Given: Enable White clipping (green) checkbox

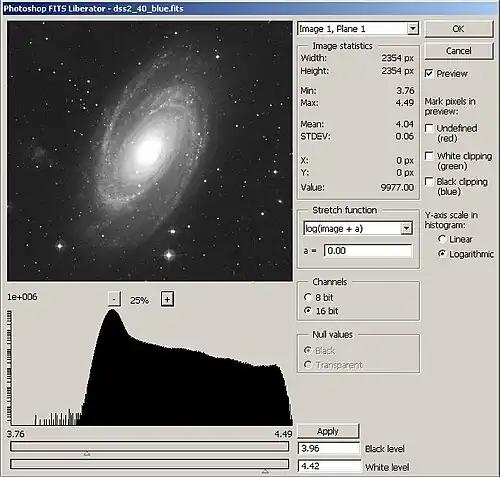Looking at the screenshot, I should 429,156.
